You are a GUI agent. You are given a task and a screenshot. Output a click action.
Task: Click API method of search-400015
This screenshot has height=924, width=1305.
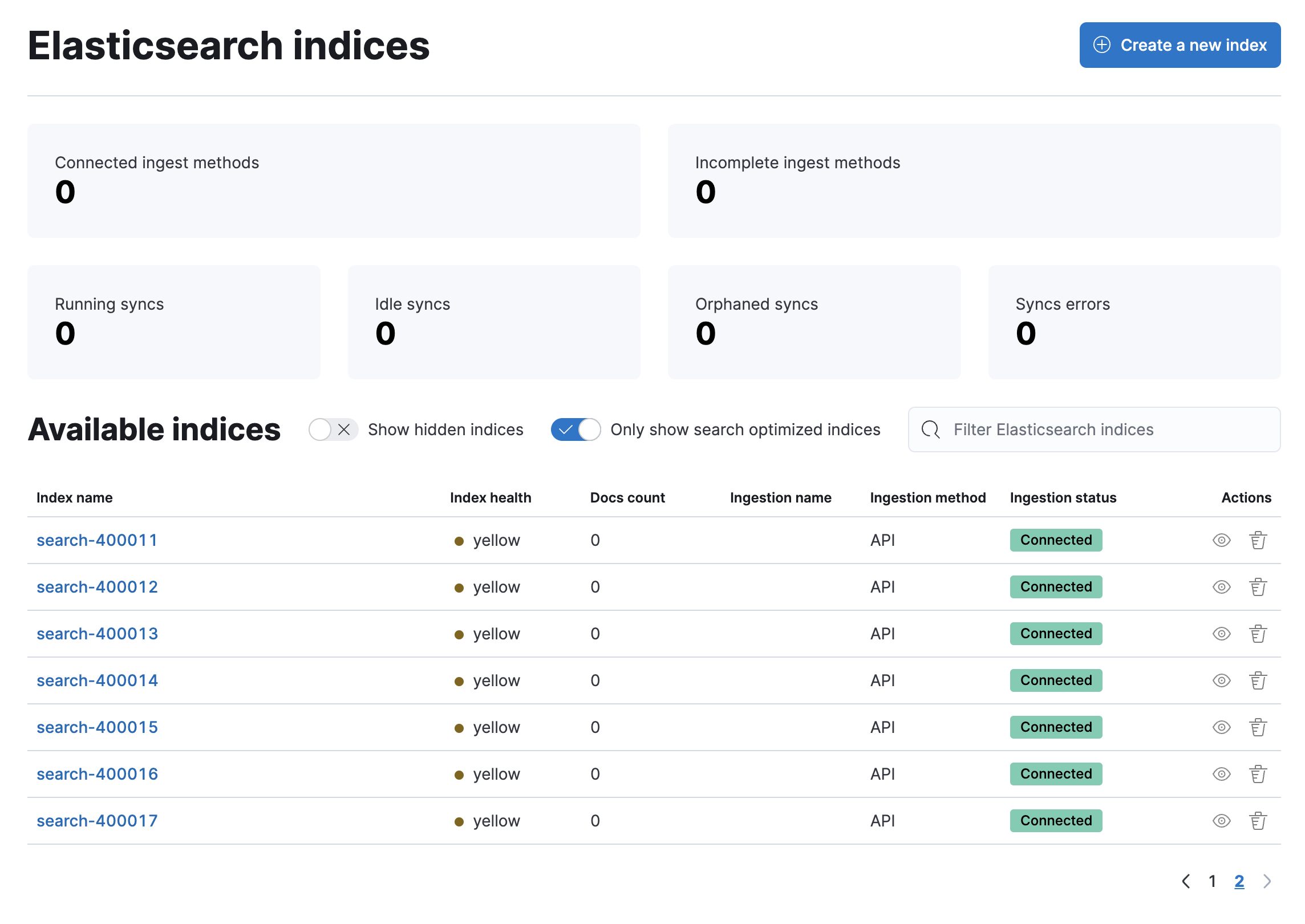(882, 727)
